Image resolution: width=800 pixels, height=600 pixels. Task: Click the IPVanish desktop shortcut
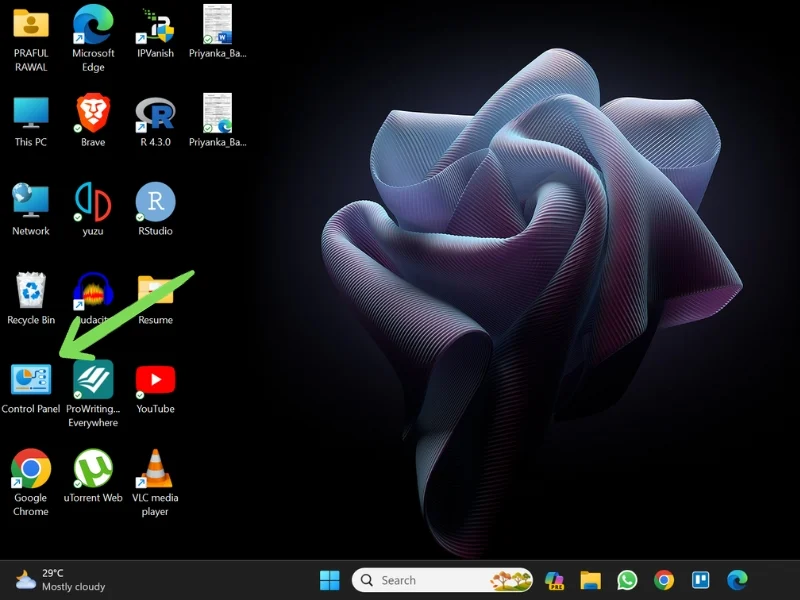(x=155, y=25)
